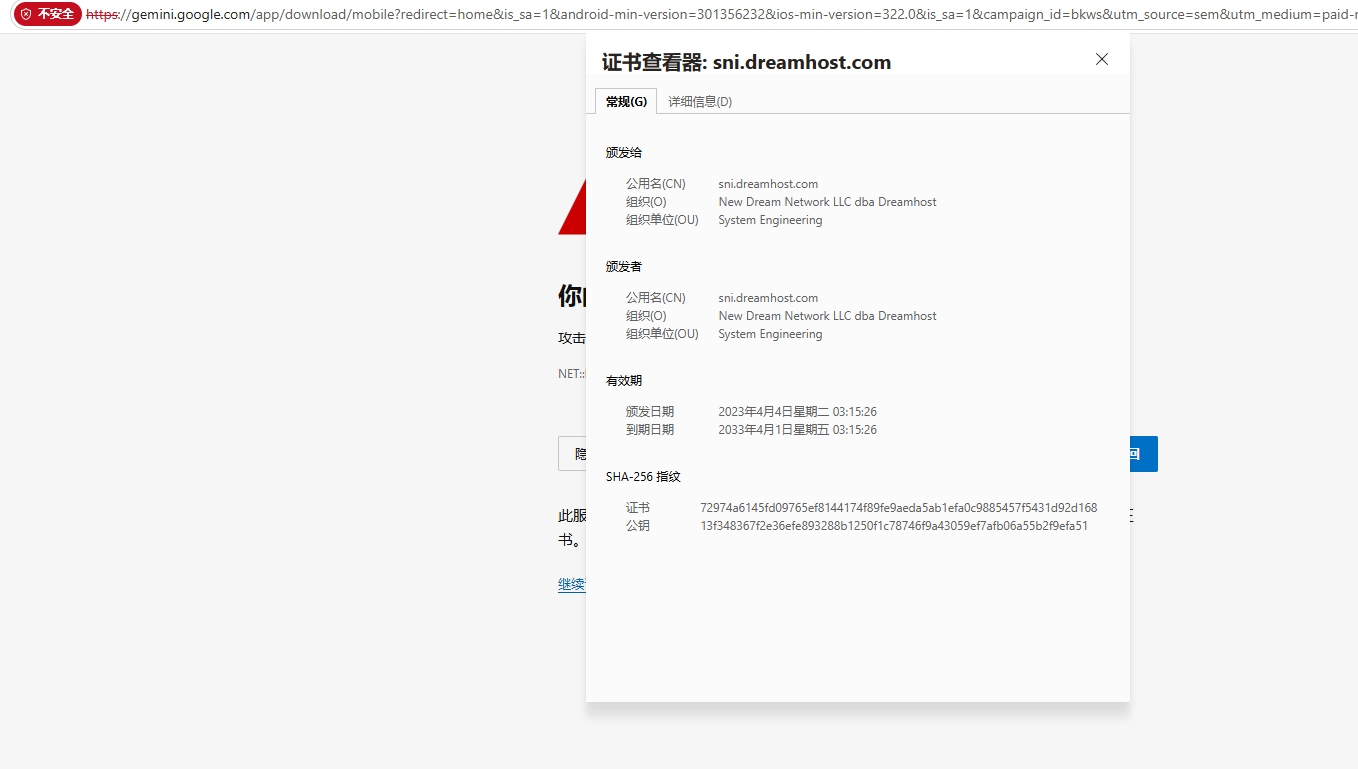Select sni.dreamhost.com under 颁发者
1358x769 pixels.
768,298
